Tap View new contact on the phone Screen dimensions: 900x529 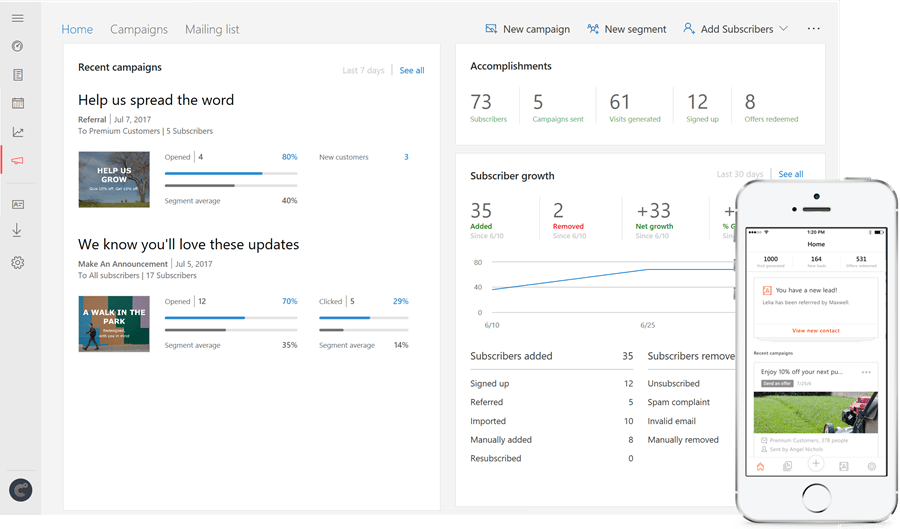coord(816,330)
